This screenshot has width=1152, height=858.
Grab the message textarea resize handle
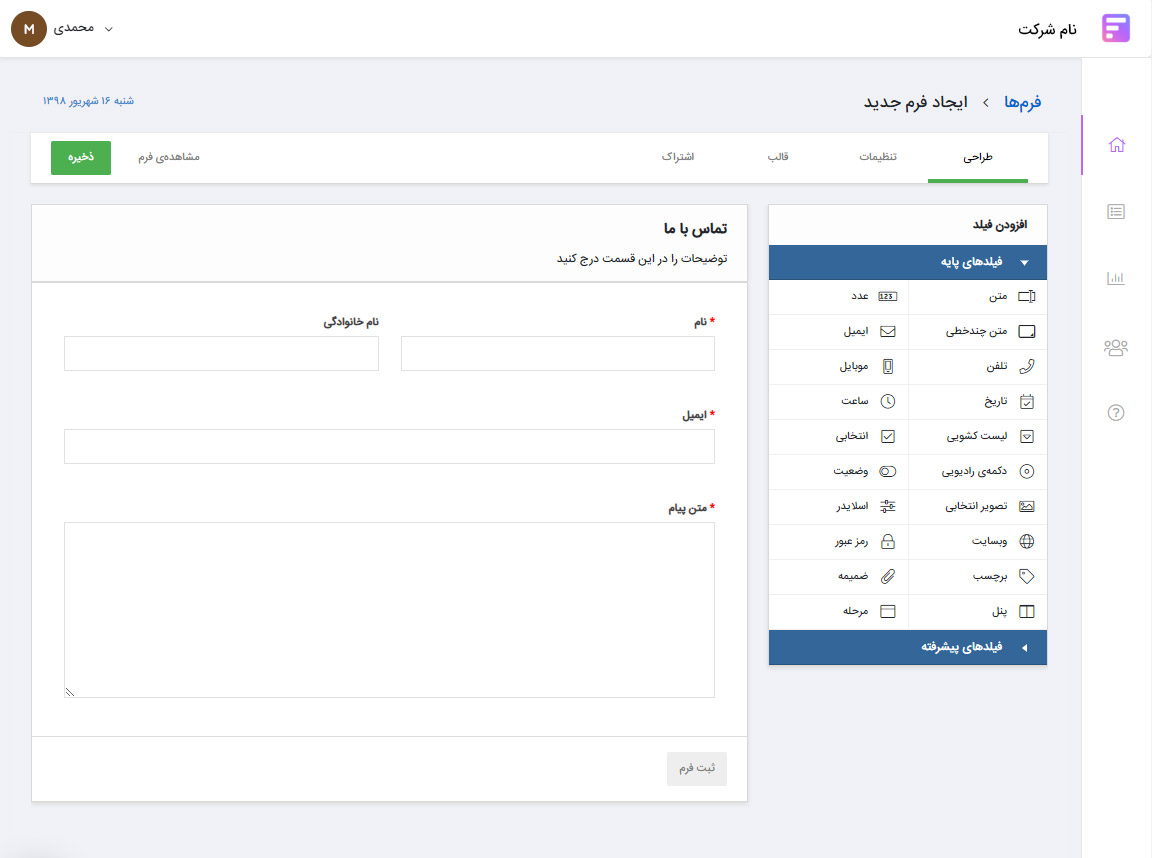(70, 692)
